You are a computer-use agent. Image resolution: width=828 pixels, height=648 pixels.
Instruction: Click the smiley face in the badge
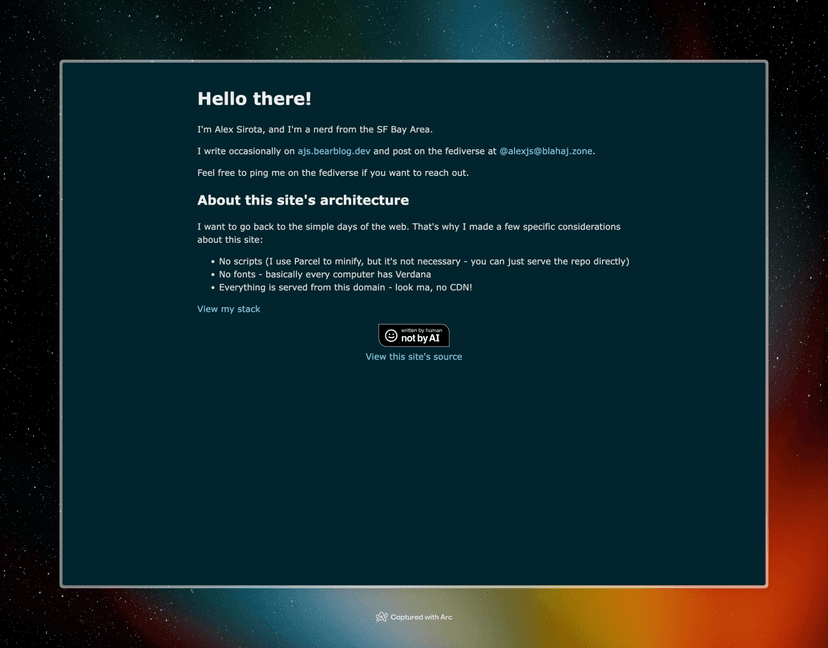tap(391, 336)
